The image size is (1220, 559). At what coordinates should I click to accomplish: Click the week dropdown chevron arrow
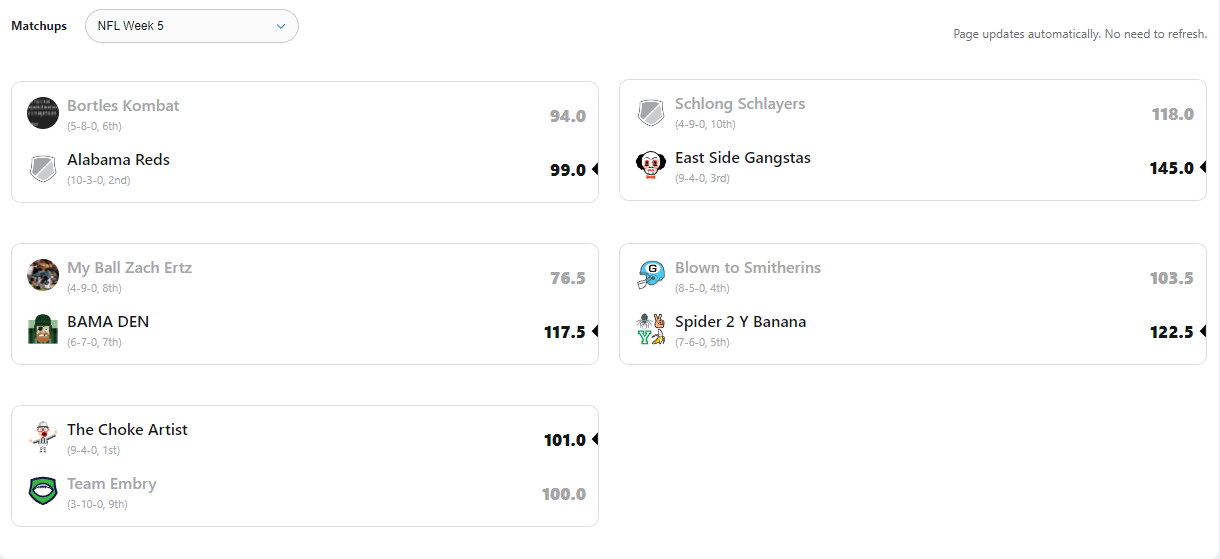pyautogui.click(x=281, y=26)
